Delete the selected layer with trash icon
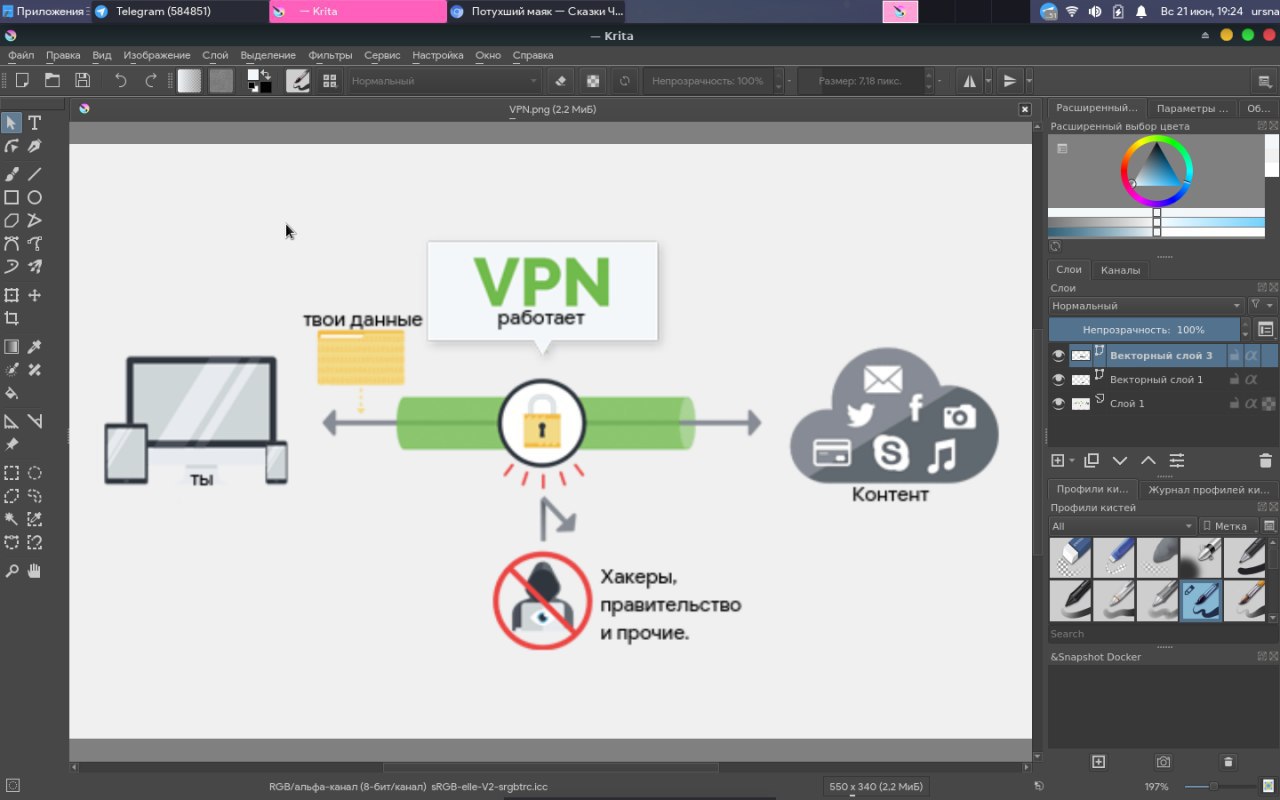 (x=1265, y=461)
